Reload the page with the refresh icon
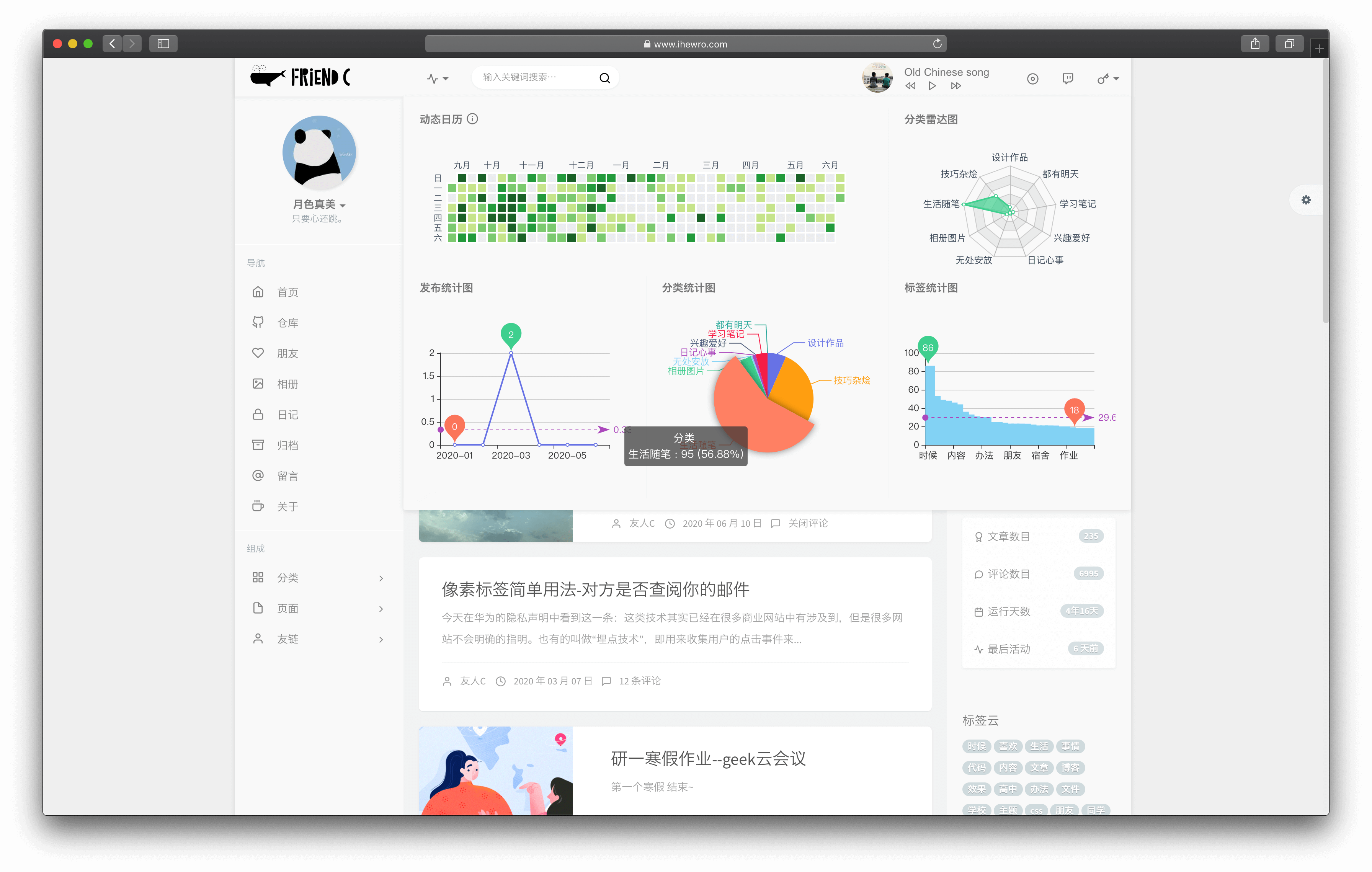This screenshot has width=1372, height=872. tap(937, 44)
